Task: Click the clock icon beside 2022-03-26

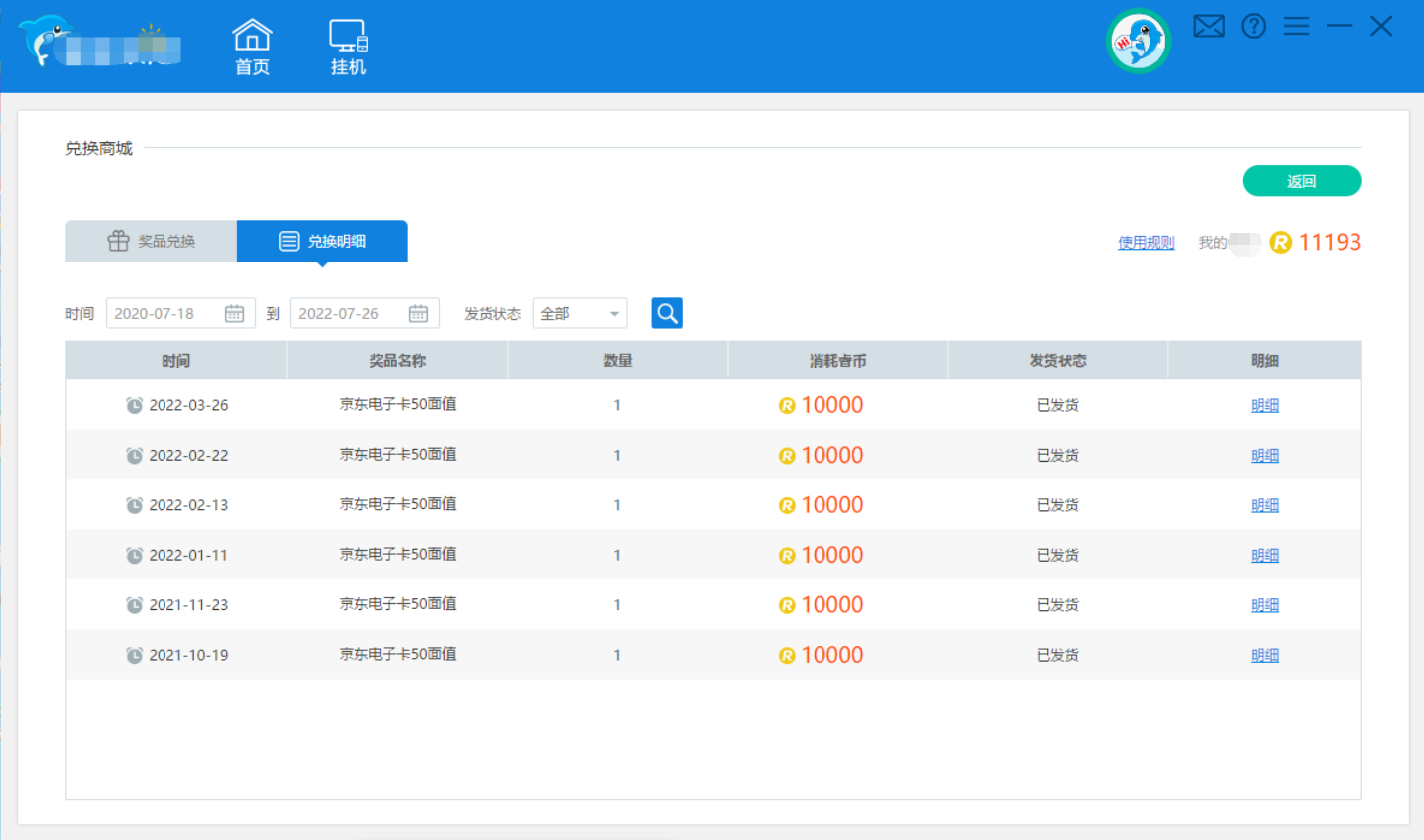Action: (134, 404)
